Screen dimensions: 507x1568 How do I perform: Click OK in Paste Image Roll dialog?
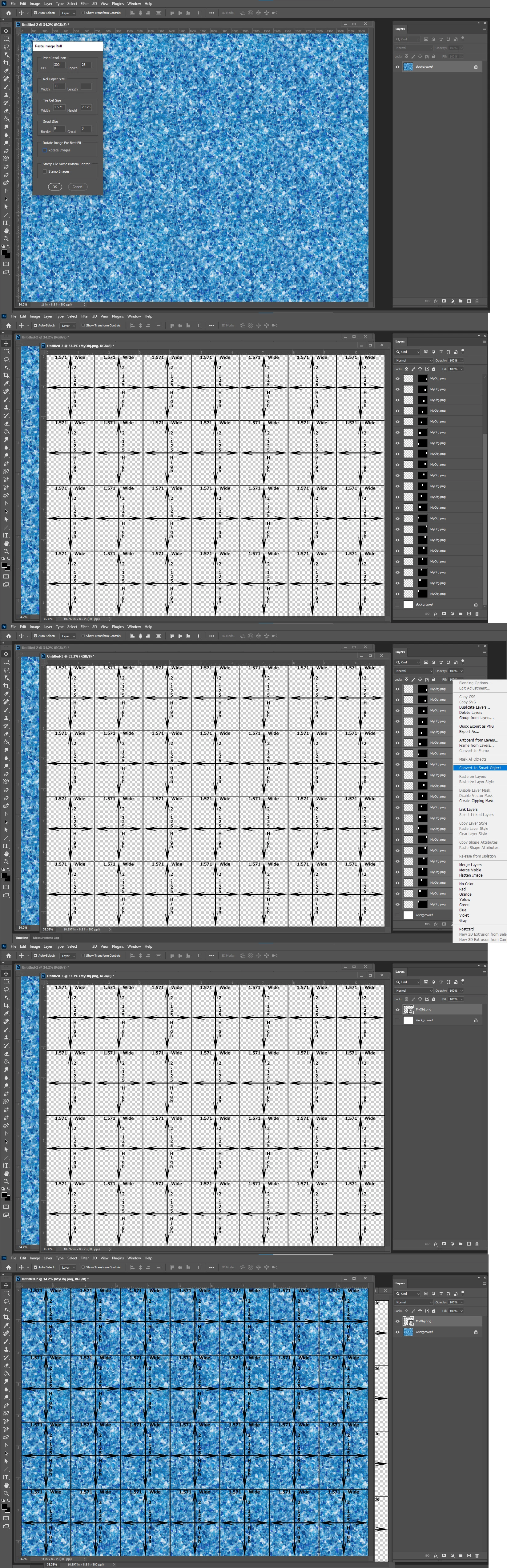click(54, 187)
